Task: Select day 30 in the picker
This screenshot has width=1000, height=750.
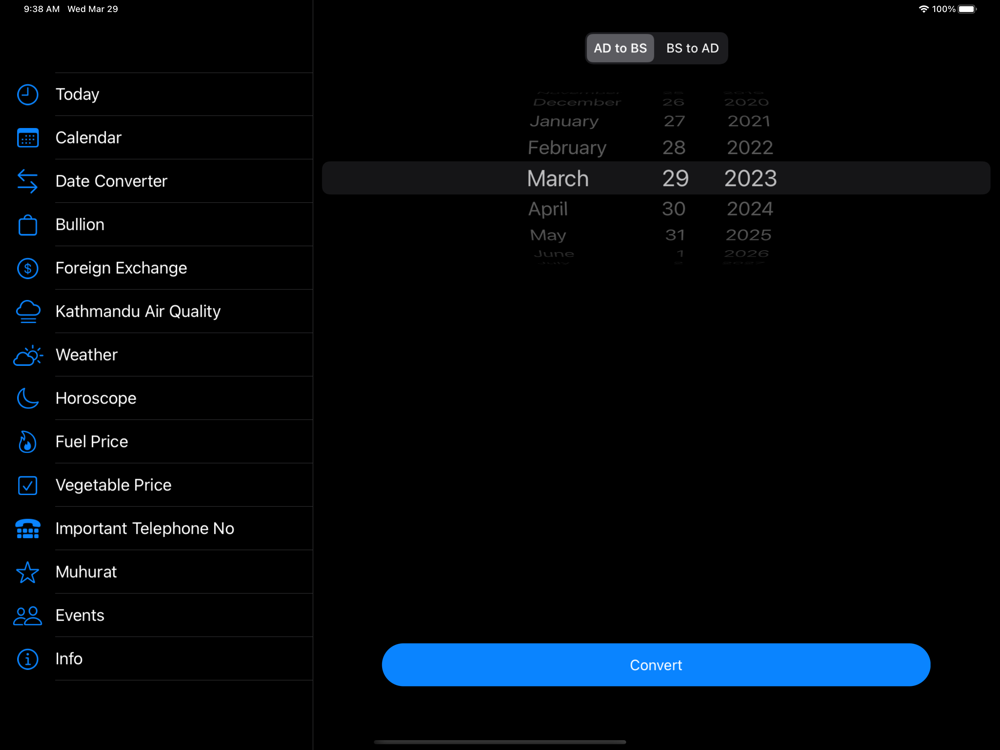Action: (673, 209)
